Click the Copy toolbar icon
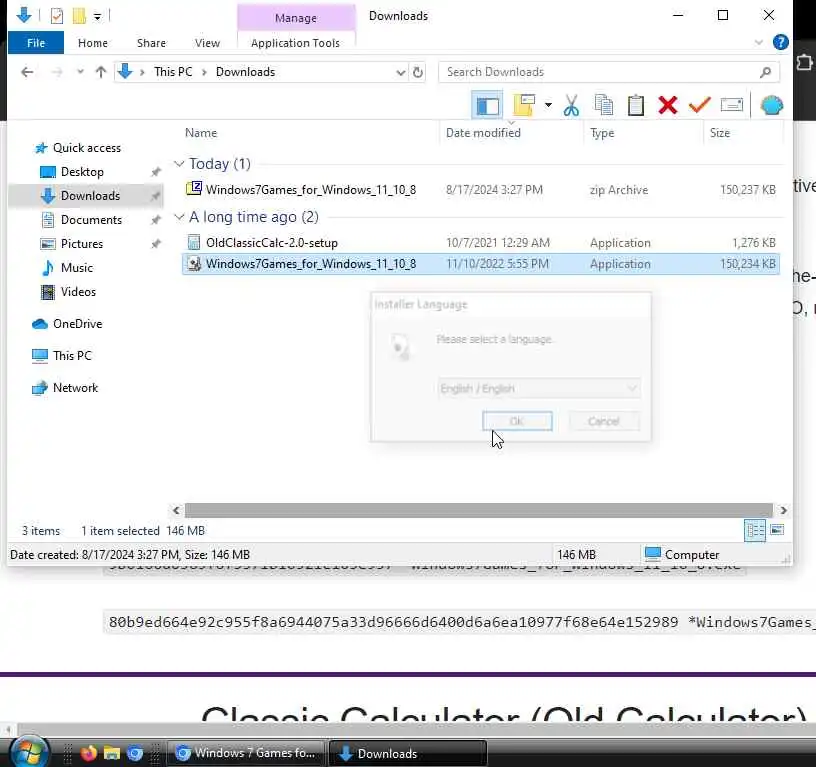The image size is (816, 767). (x=604, y=105)
